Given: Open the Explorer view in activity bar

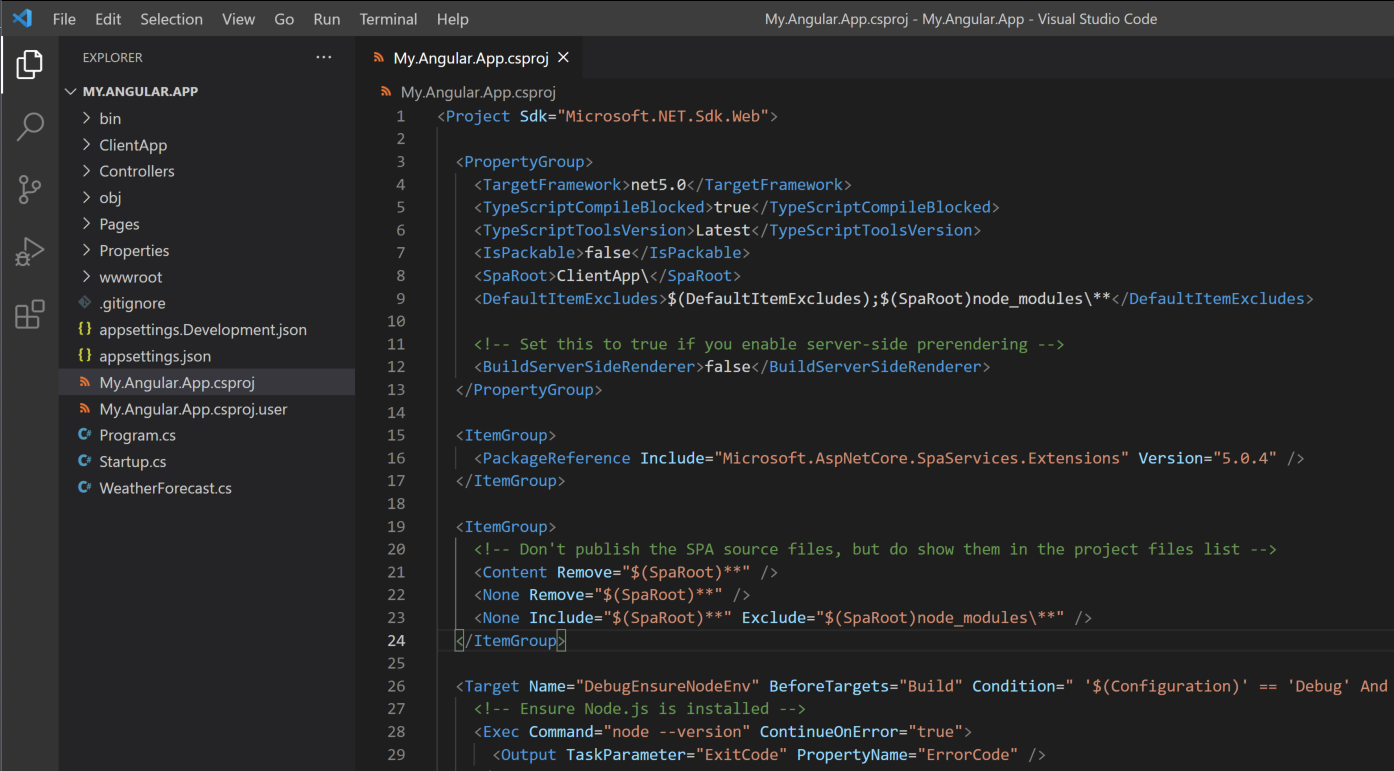Looking at the screenshot, I should coord(30,64).
